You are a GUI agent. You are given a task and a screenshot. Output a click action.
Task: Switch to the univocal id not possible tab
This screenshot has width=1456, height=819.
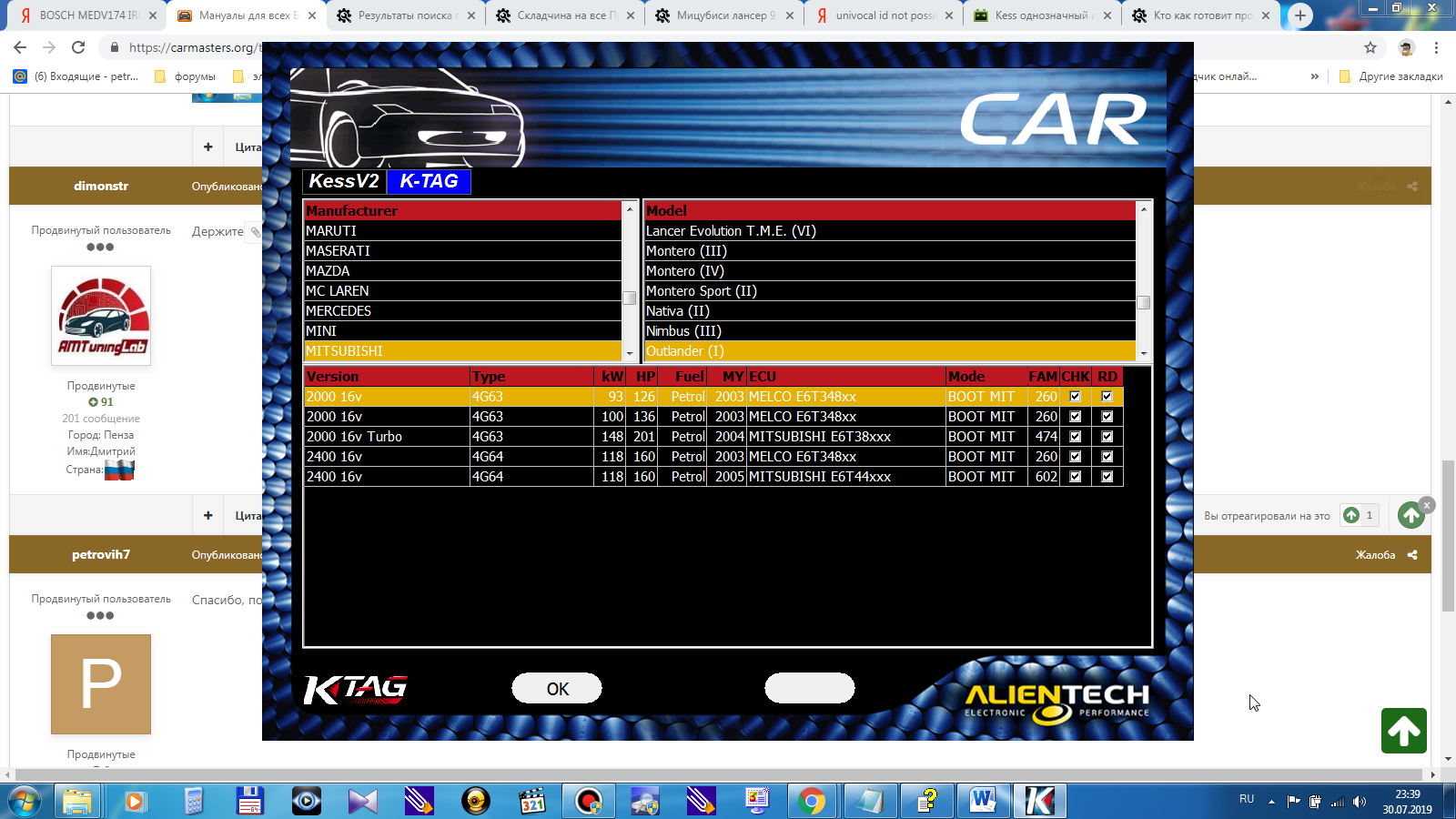coord(883,15)
